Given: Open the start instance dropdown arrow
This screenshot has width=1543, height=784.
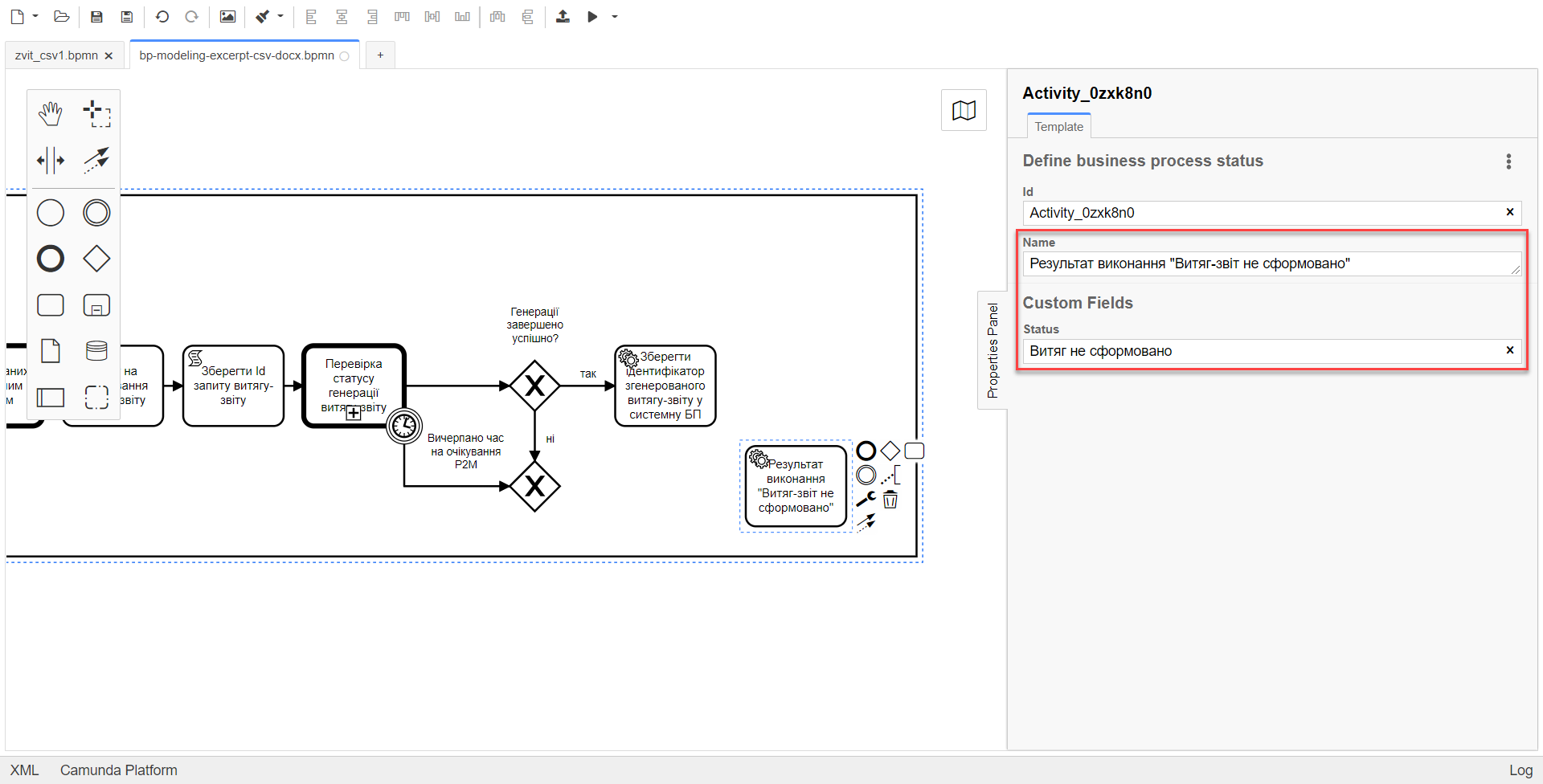Looking at the screenshot, I should pos(615,17).
